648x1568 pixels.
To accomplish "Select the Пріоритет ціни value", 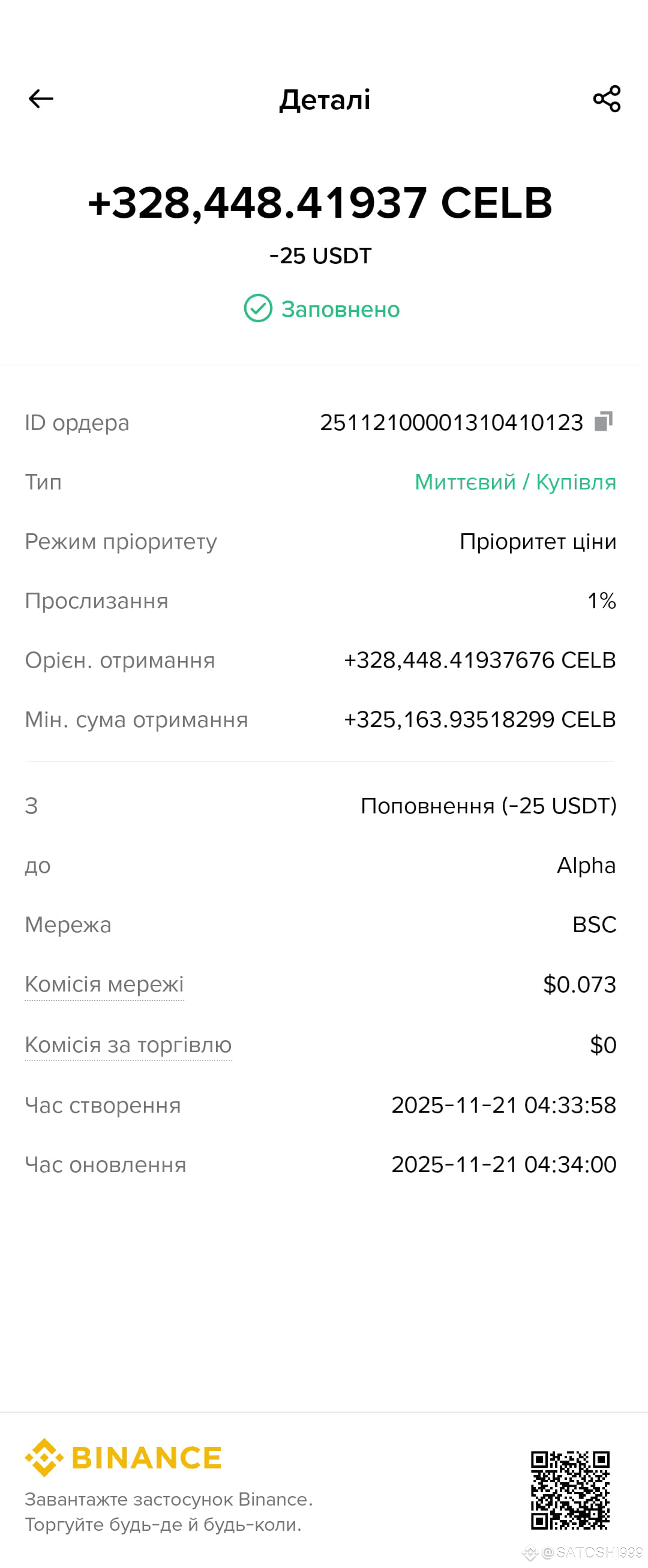I will click(538, 542).
